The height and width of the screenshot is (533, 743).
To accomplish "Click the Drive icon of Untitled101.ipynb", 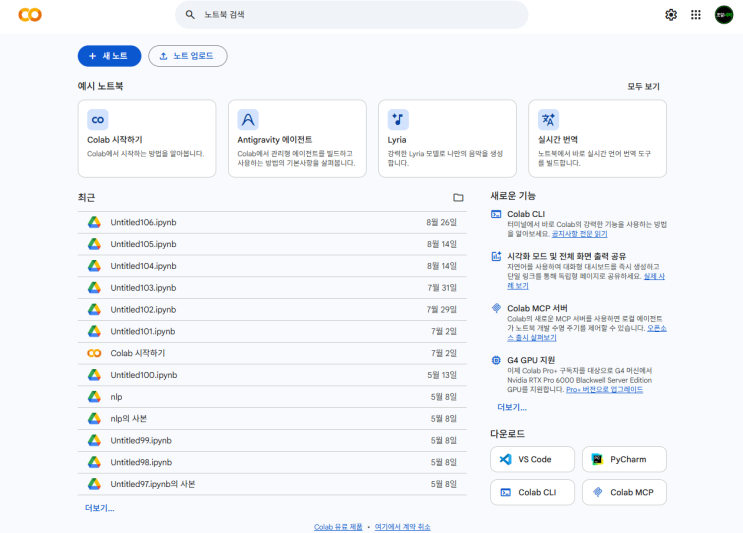I will [x=94, y=331].
